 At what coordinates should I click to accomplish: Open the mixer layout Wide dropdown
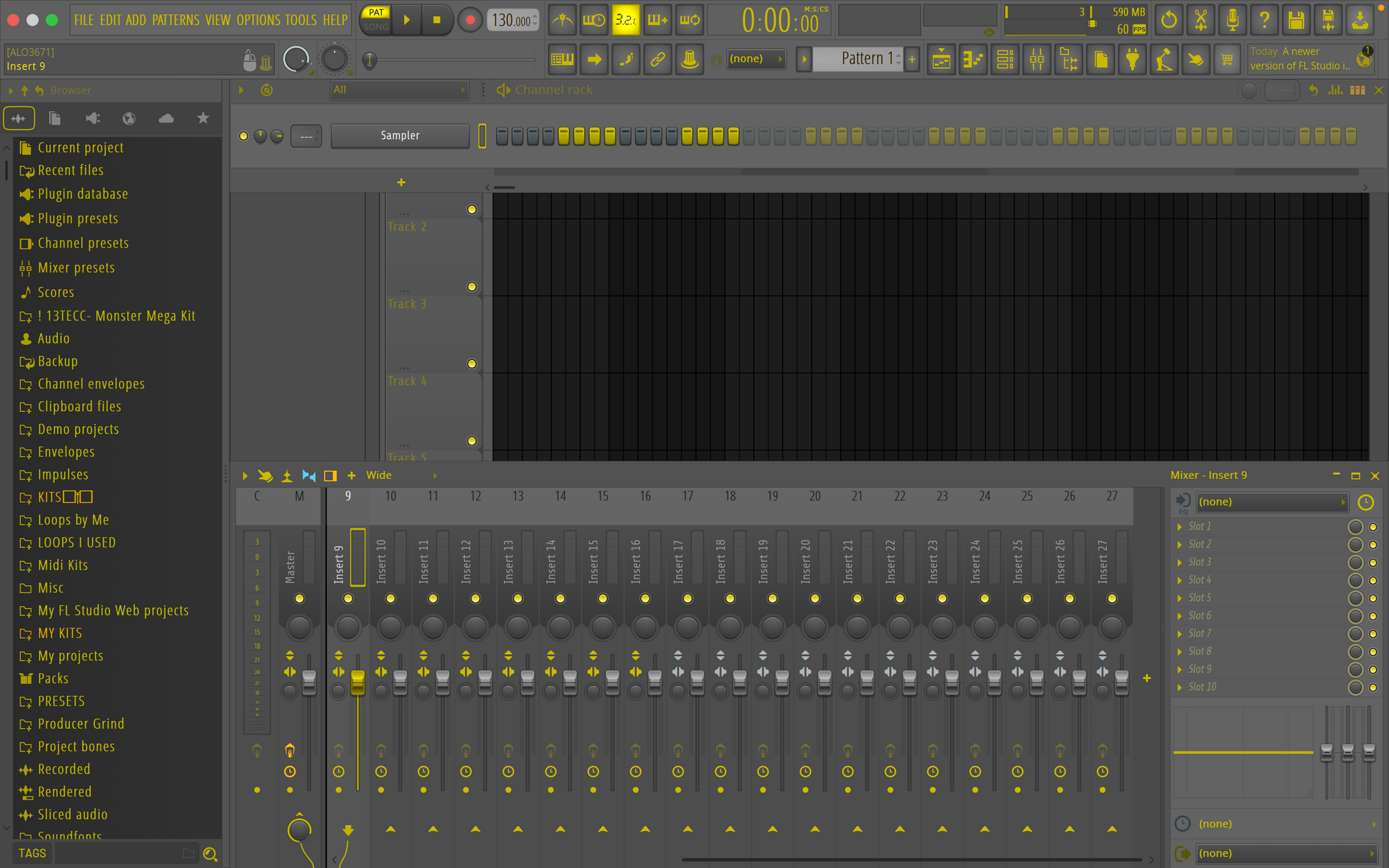[400, 475]
